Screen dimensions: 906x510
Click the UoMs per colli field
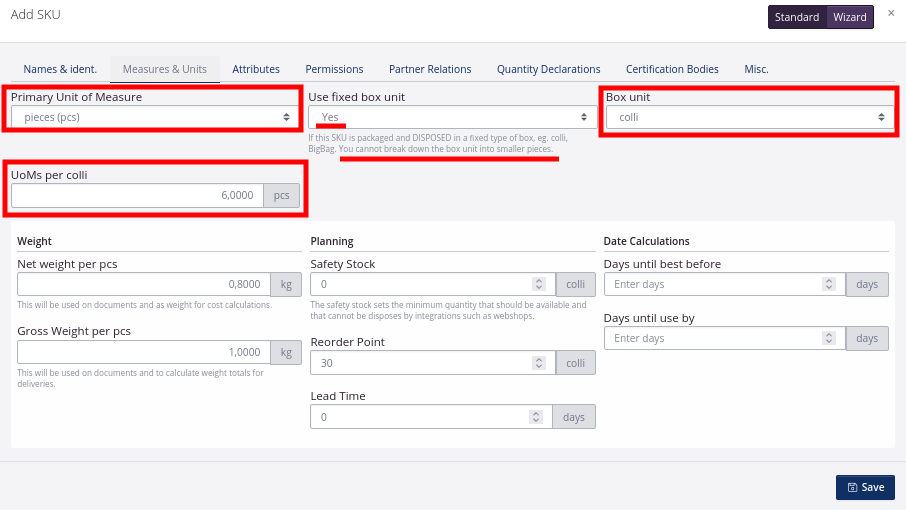click(137, 195)
